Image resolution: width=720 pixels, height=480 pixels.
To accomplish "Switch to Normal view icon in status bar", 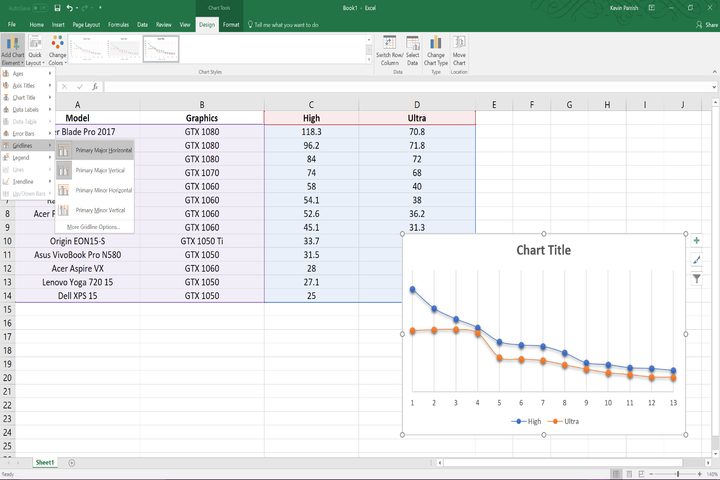I will click(x=616, y=474).
